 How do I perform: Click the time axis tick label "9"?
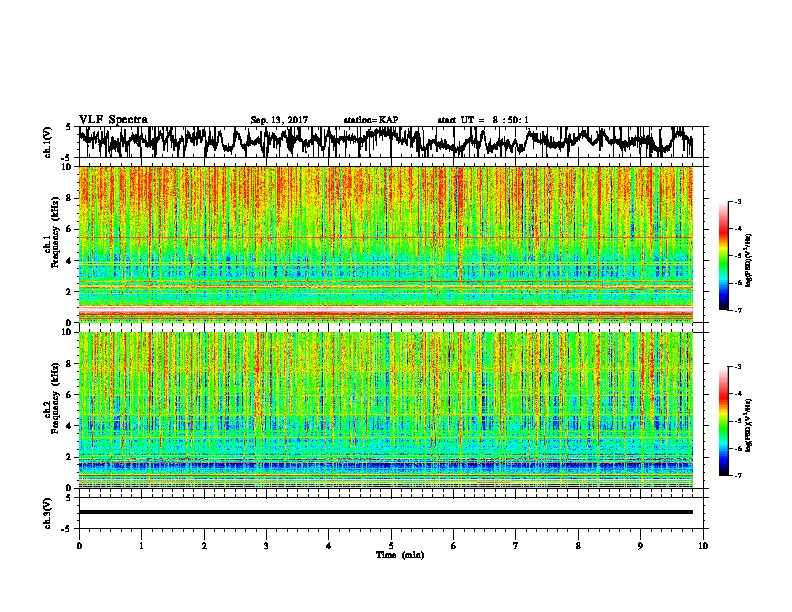click(640, 546)
